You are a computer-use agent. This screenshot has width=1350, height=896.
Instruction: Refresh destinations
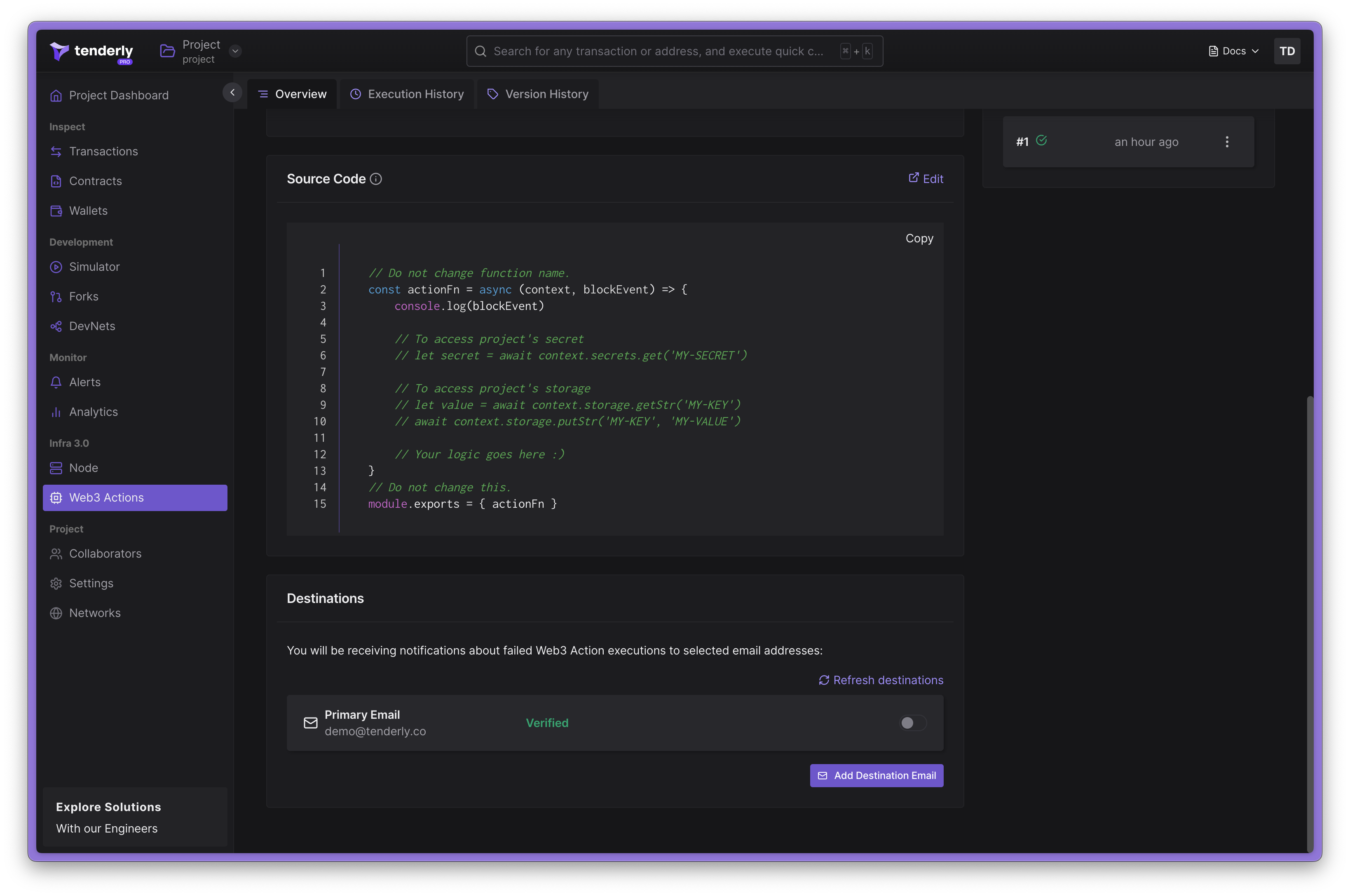click(880, 680)
